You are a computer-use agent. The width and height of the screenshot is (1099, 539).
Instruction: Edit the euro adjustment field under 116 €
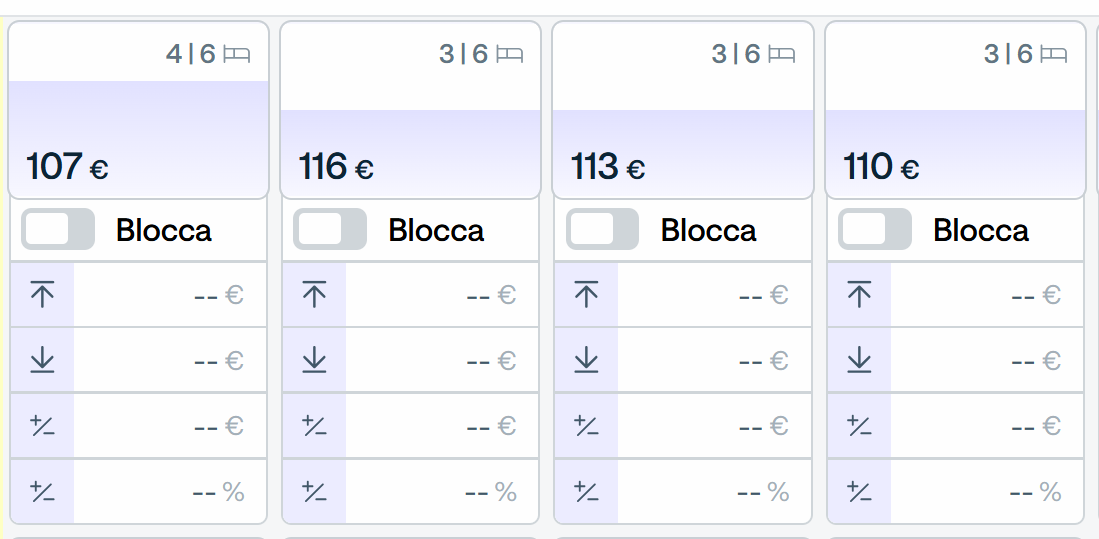[442, 425]
